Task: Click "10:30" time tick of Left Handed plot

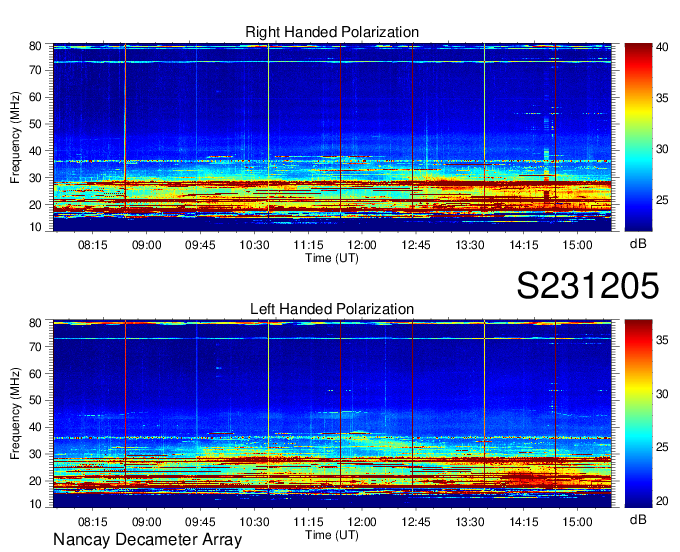Action: point(254,522)
